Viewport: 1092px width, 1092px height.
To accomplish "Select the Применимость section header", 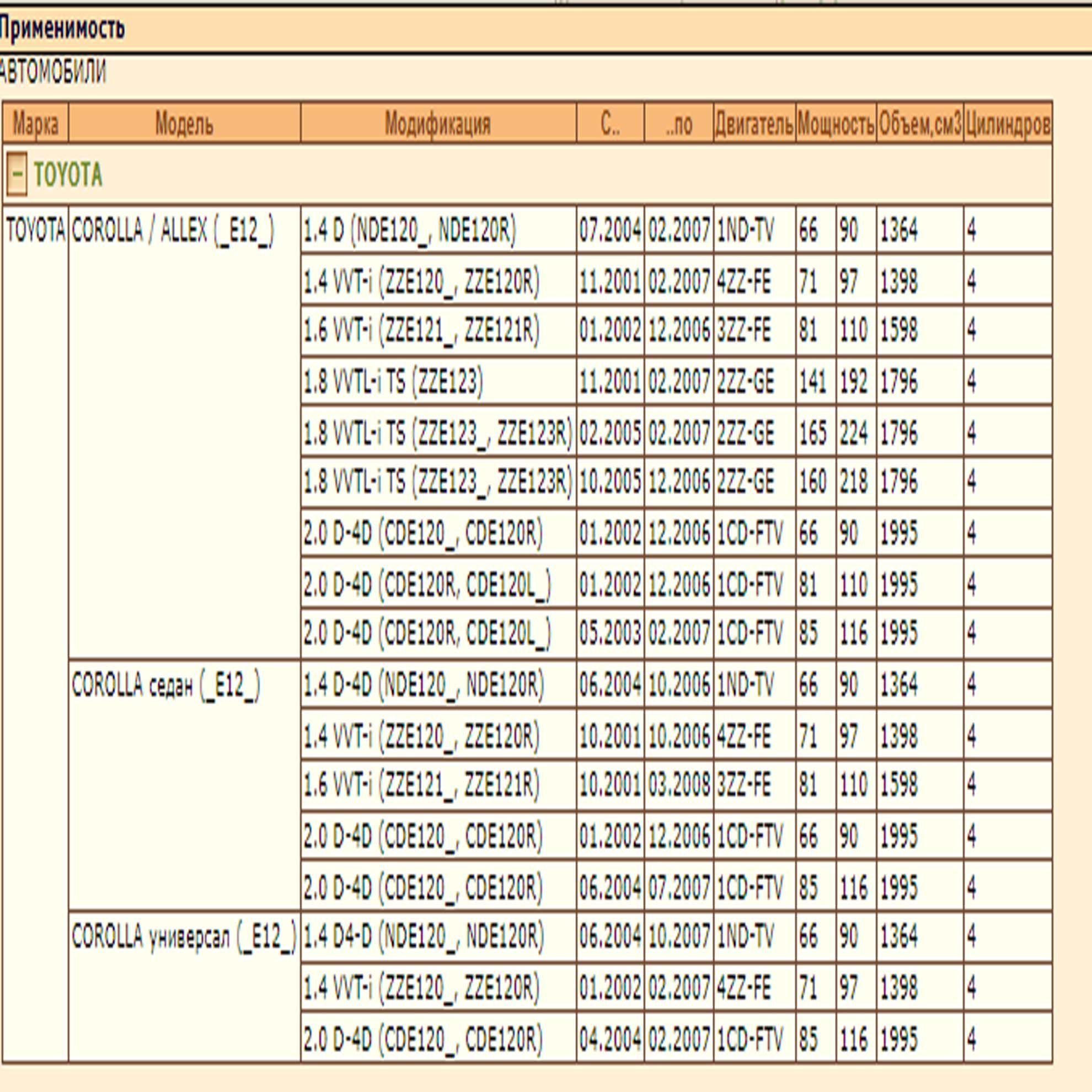I will [x=62, y=28].
